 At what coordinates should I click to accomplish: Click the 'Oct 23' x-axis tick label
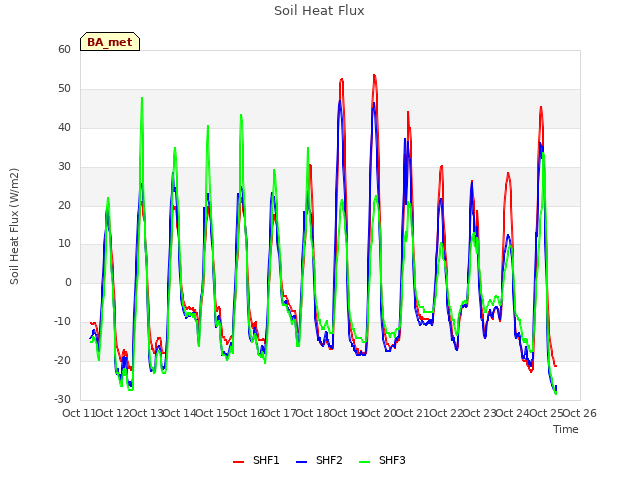480,413
